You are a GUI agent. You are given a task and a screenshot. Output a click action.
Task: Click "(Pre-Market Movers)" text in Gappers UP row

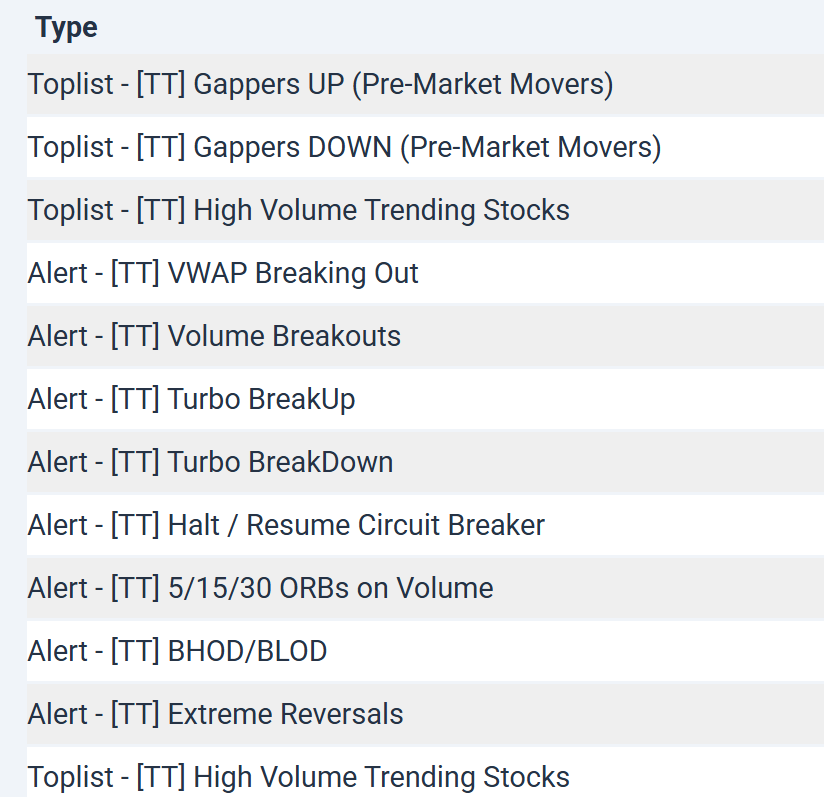click(482, 84)
